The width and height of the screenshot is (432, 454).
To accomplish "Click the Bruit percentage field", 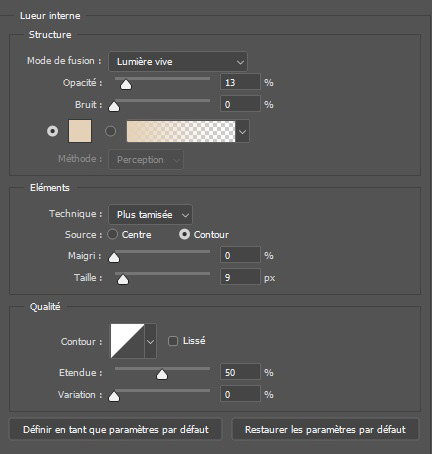I will [240, 104].
